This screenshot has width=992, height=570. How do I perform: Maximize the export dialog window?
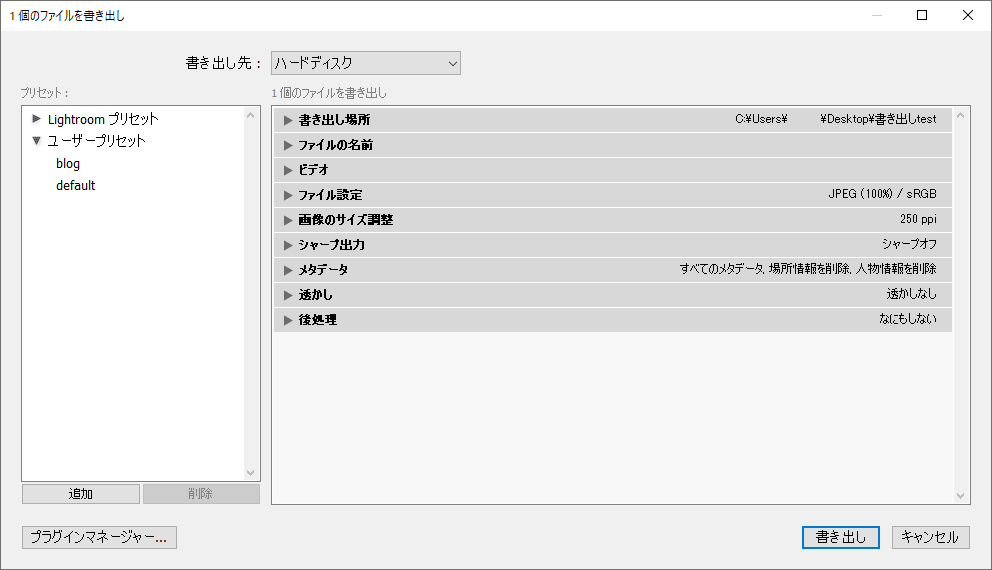(x=922, y=15)
